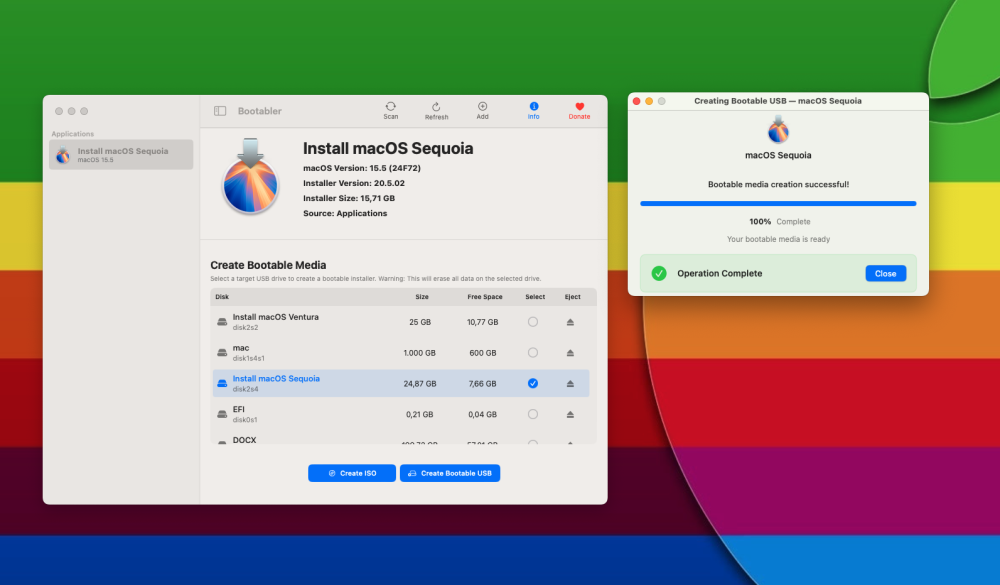Click the 'Installer Version: 20.5.02' text
This screenshot has height=585, width=1000.
click(x=354, y=183)
